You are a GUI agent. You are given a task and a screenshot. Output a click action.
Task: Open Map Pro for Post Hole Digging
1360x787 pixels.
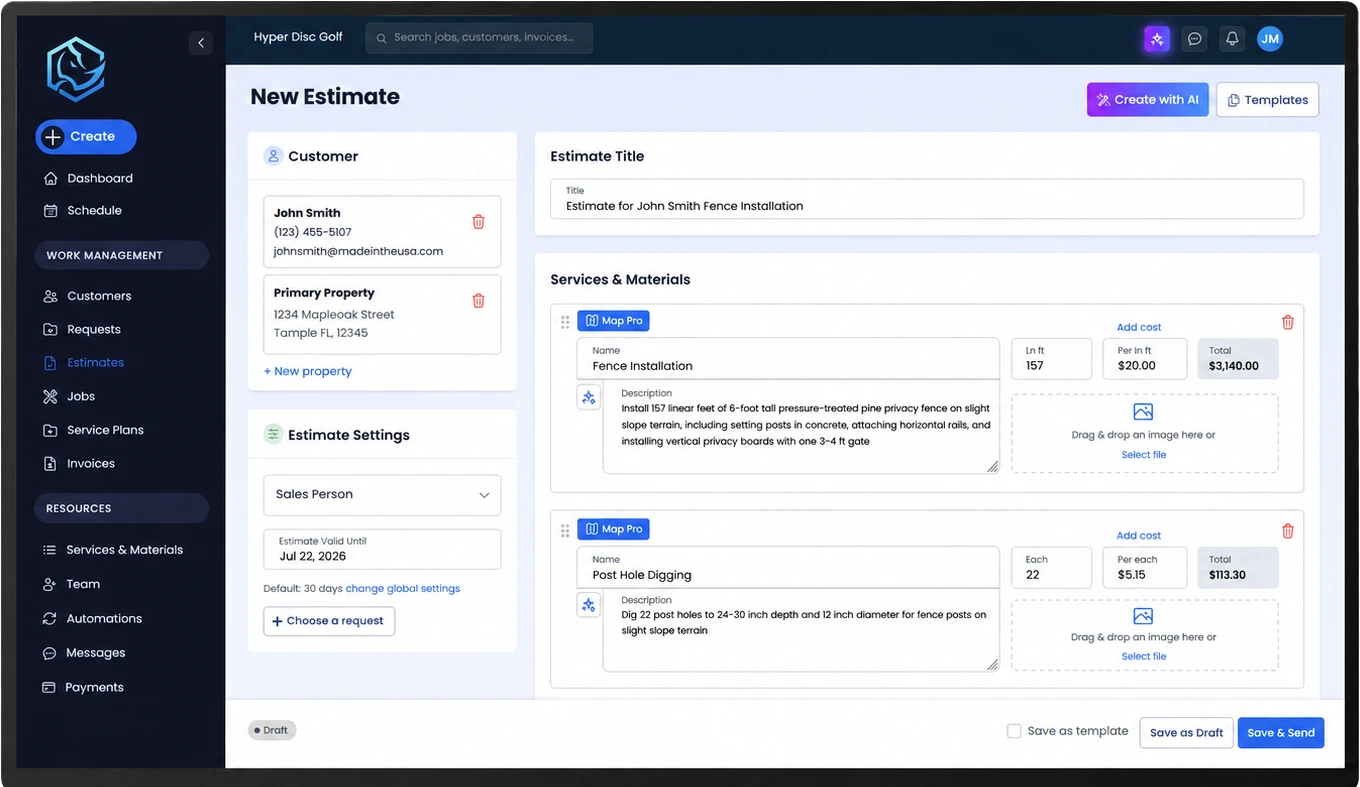pyautogui.click(x=613, y=529)
